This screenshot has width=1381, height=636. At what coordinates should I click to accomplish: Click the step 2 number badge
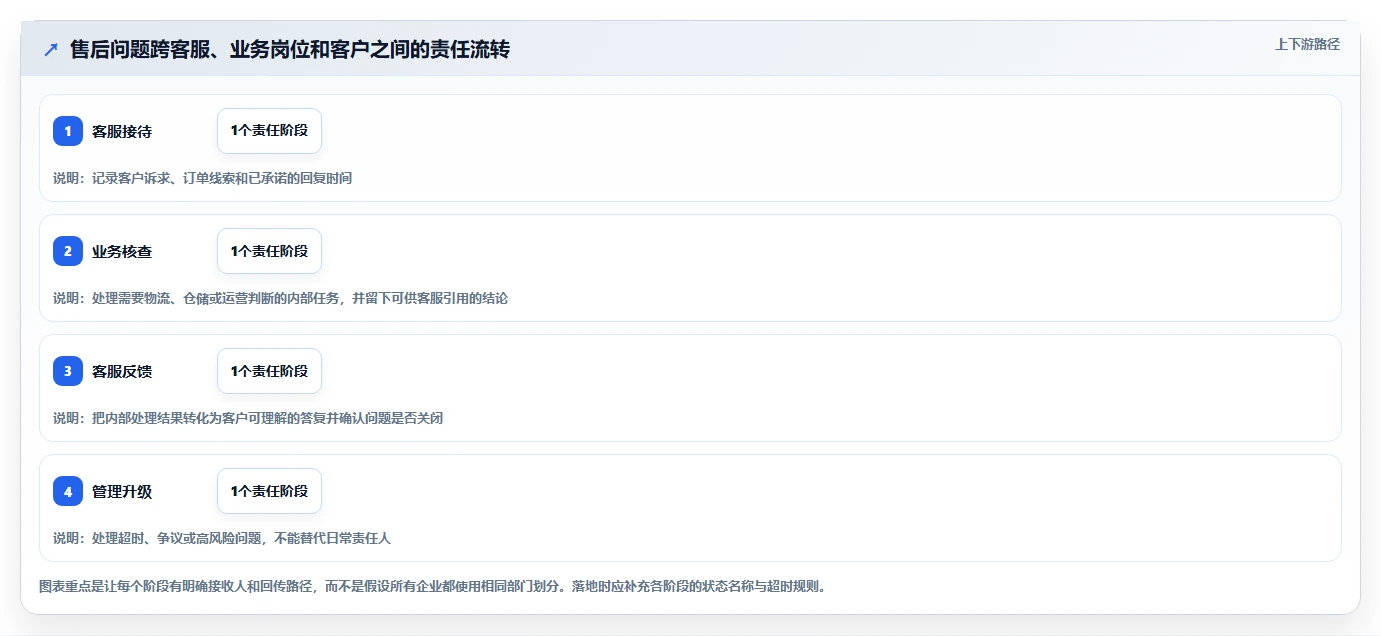point(68,251)
